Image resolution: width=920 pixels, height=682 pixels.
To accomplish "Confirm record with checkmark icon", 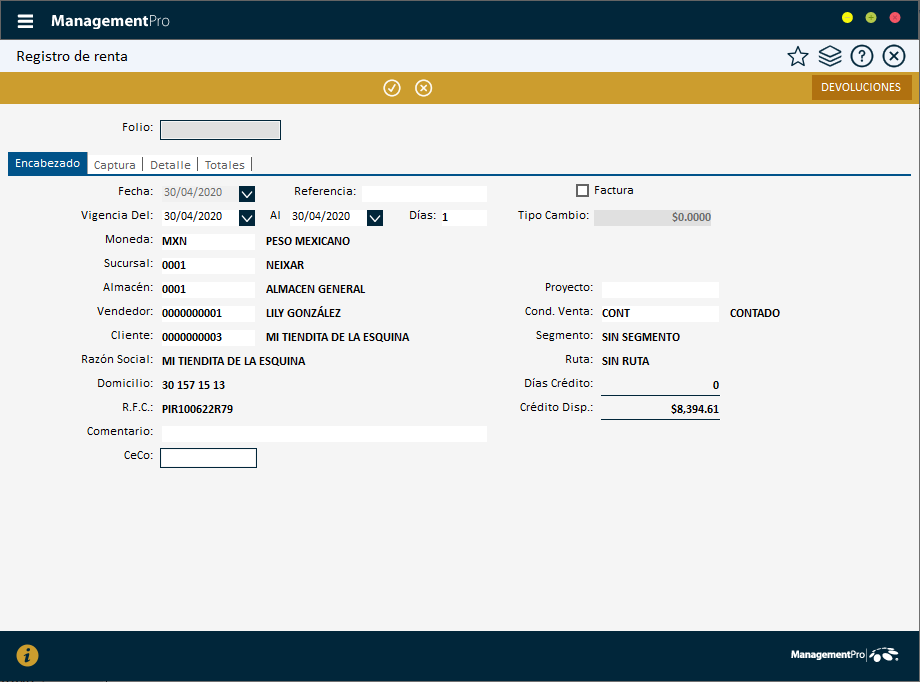I will (392, 88).
